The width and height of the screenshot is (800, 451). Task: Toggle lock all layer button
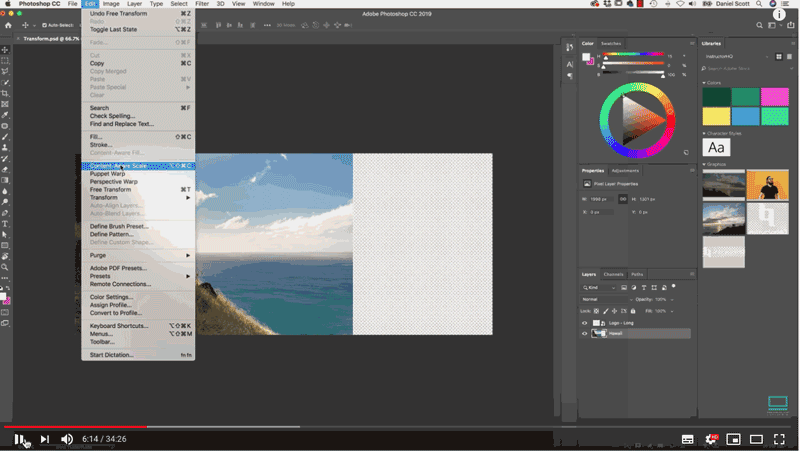tap(633, 311)
